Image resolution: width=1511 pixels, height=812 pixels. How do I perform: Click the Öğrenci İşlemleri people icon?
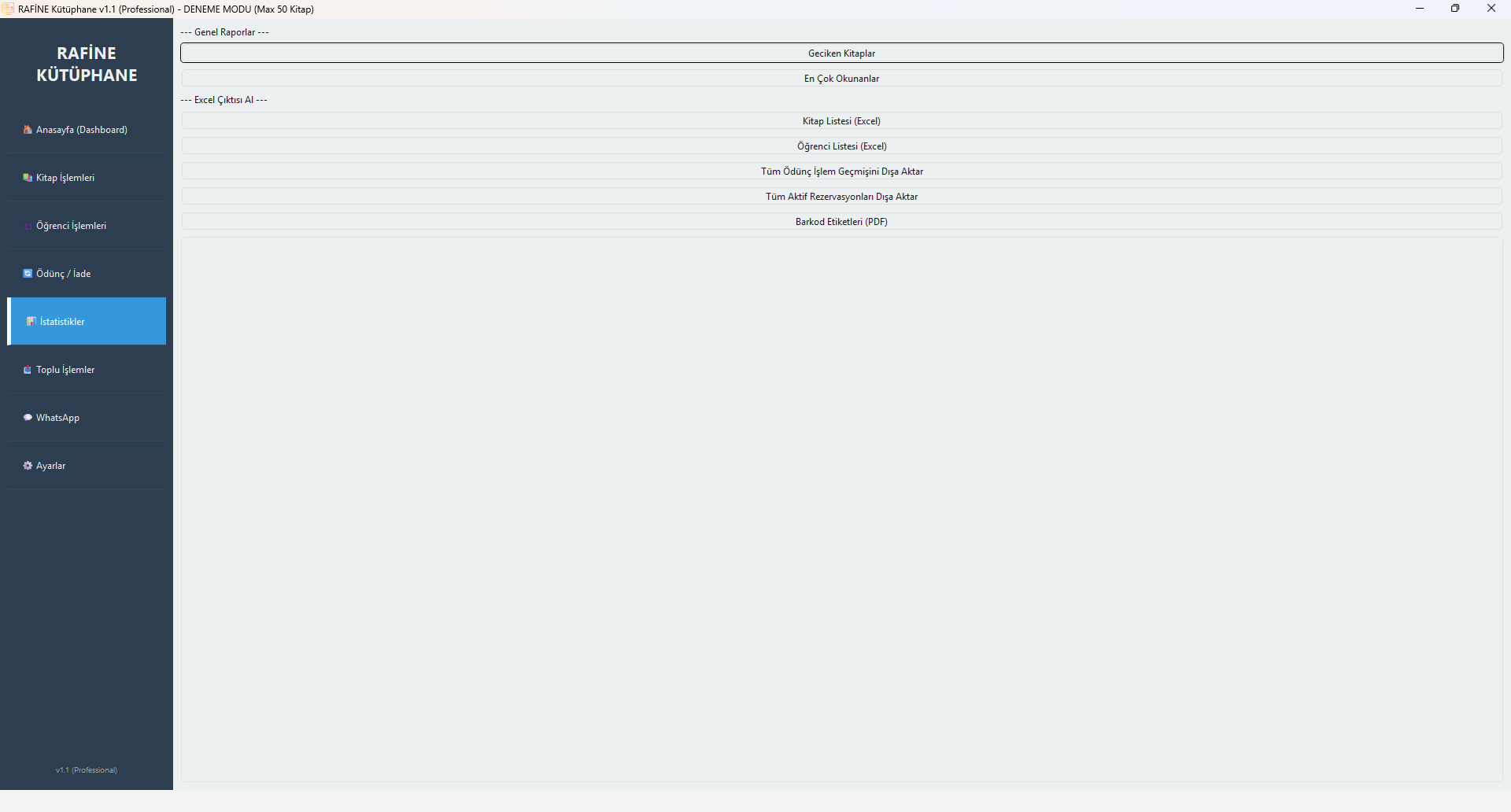[28, 227]
